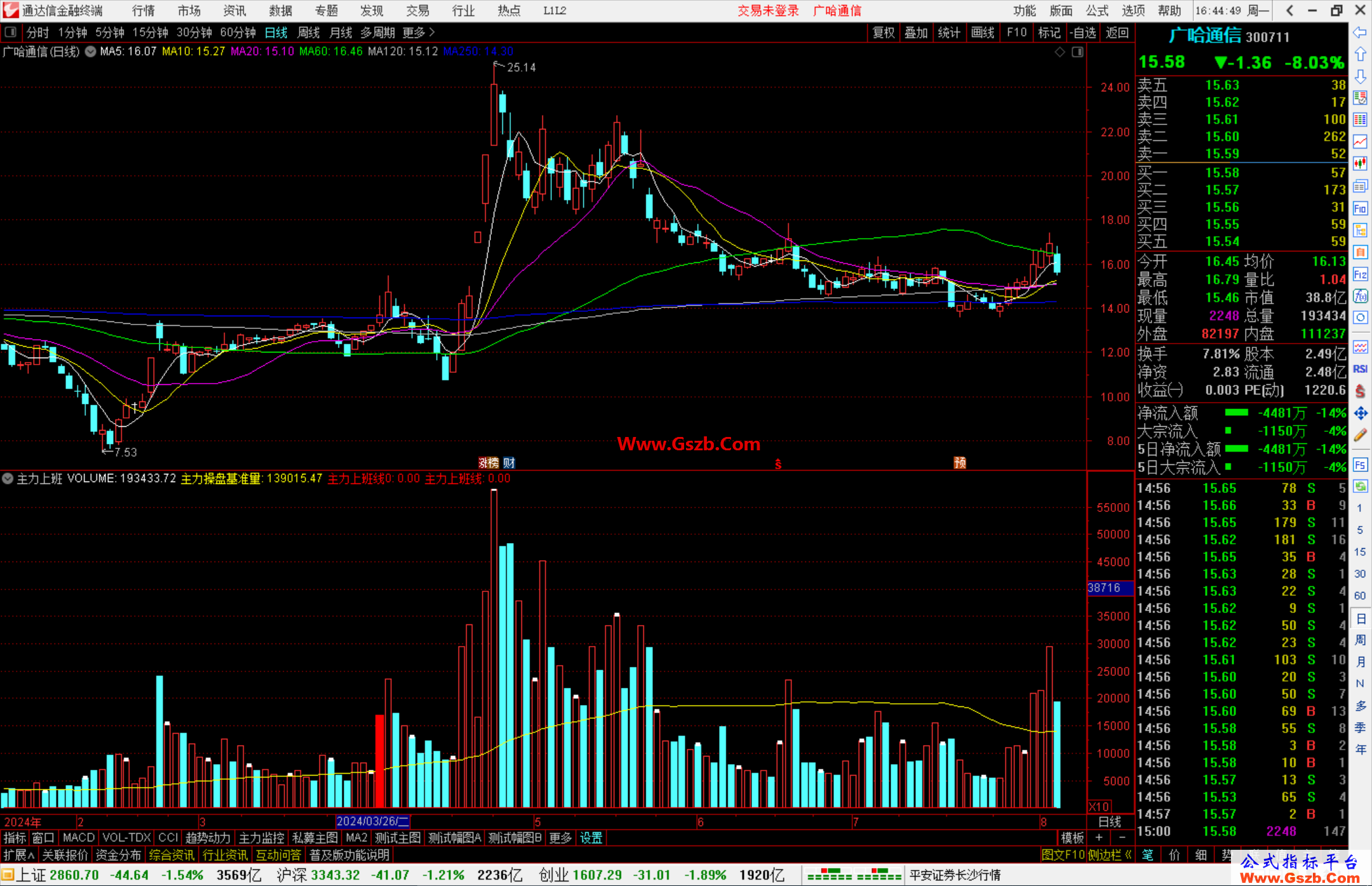The image size is (1372, 886).
Task: Select the 主力监控 indicator tab
Action: point(261,838)
